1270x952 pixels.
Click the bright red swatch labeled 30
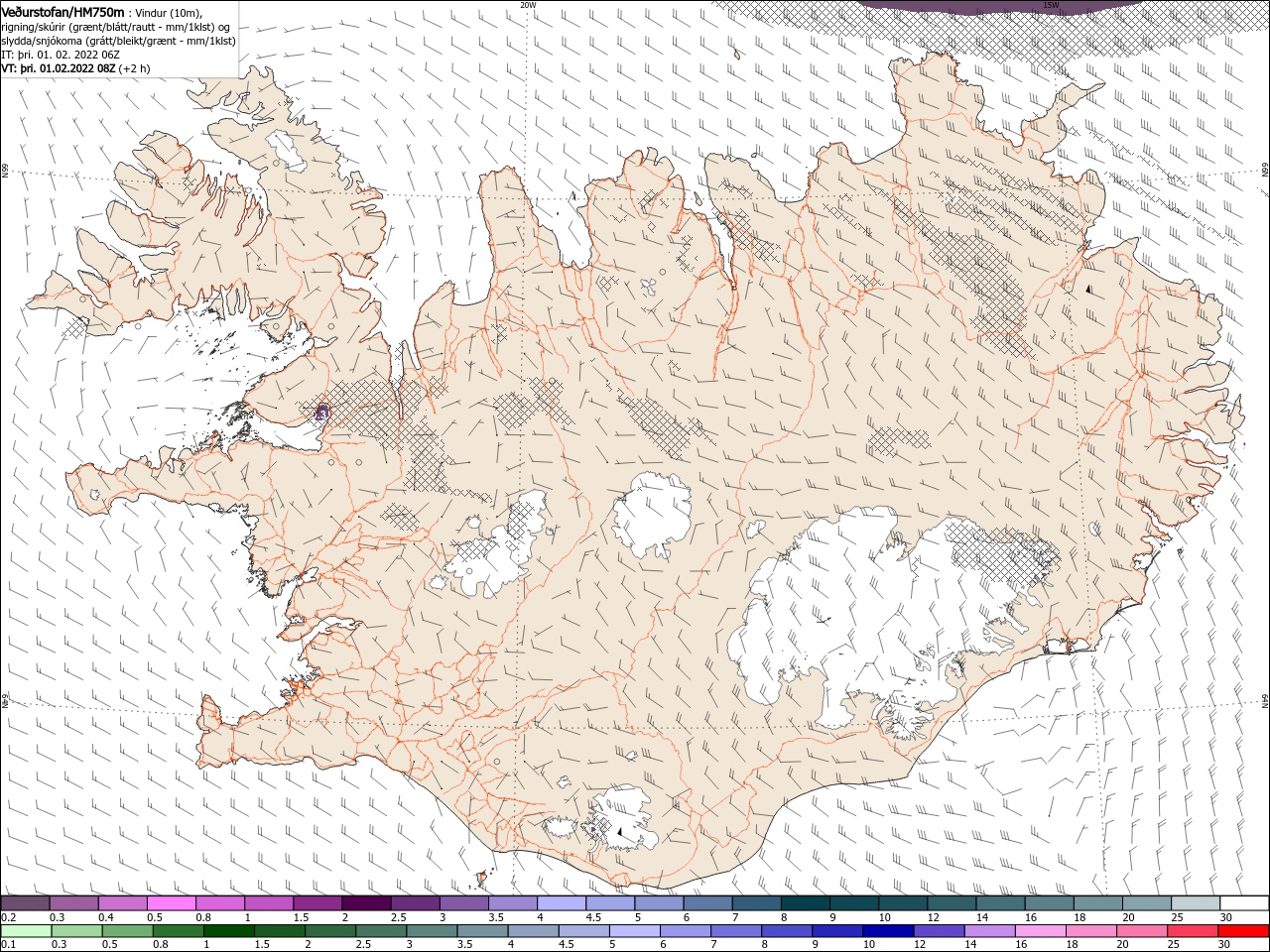click(x=1244, y=931)
